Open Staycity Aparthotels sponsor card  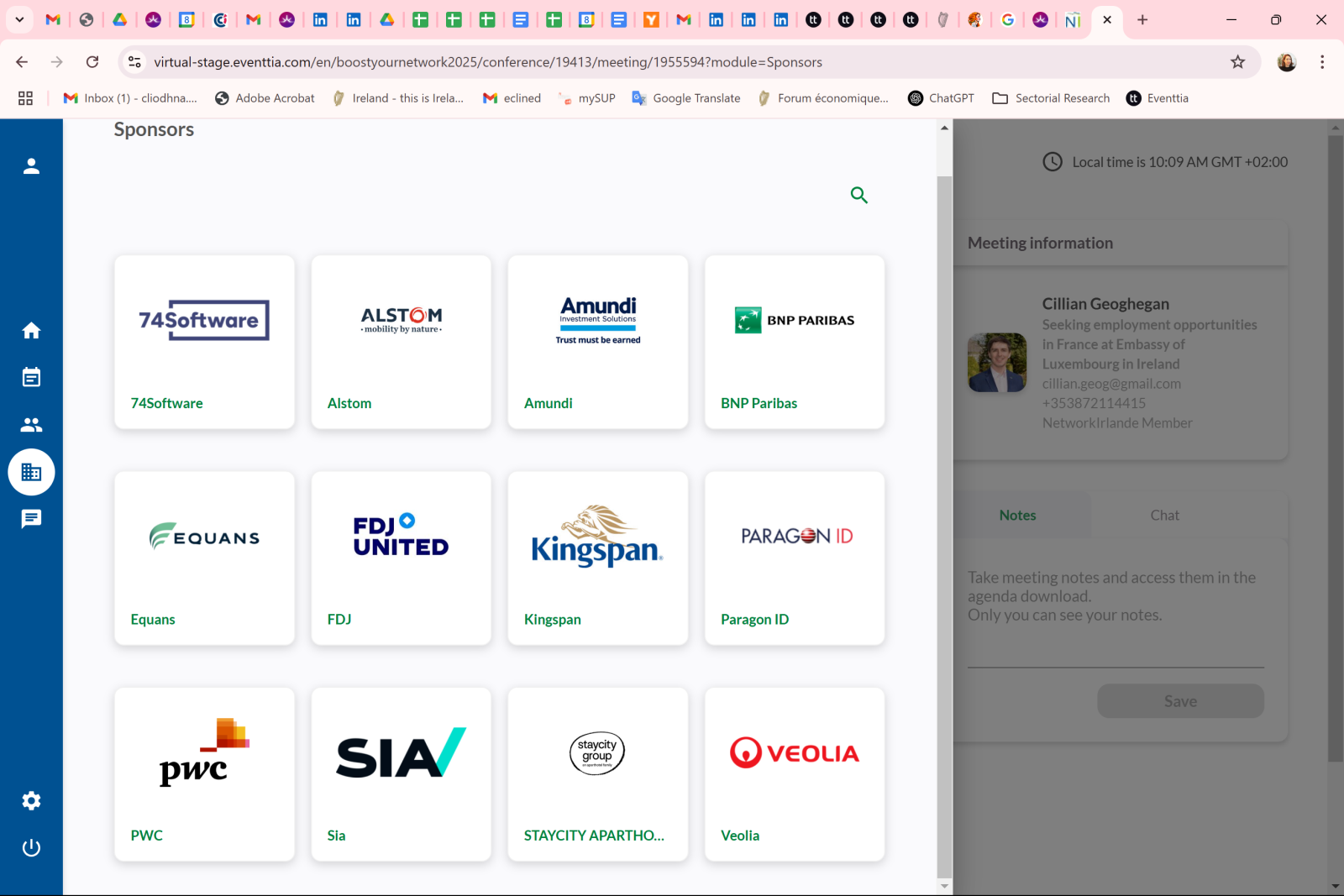tap(598, 774)
